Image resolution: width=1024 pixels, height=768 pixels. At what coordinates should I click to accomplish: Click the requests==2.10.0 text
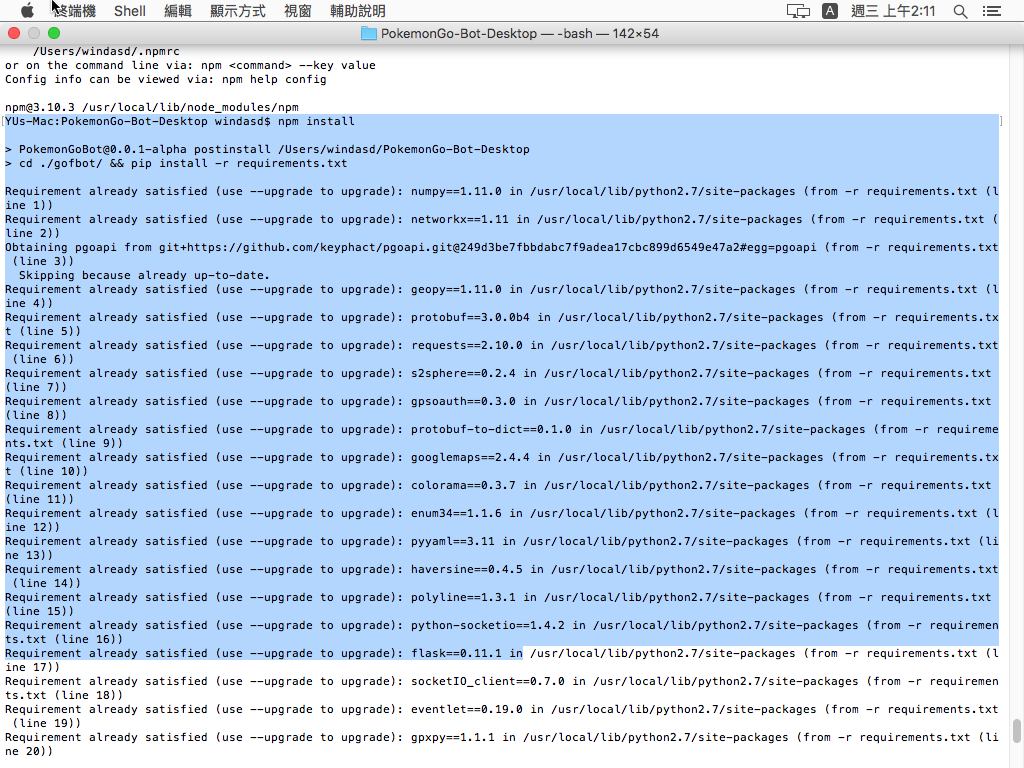click(x=466, y=345)
